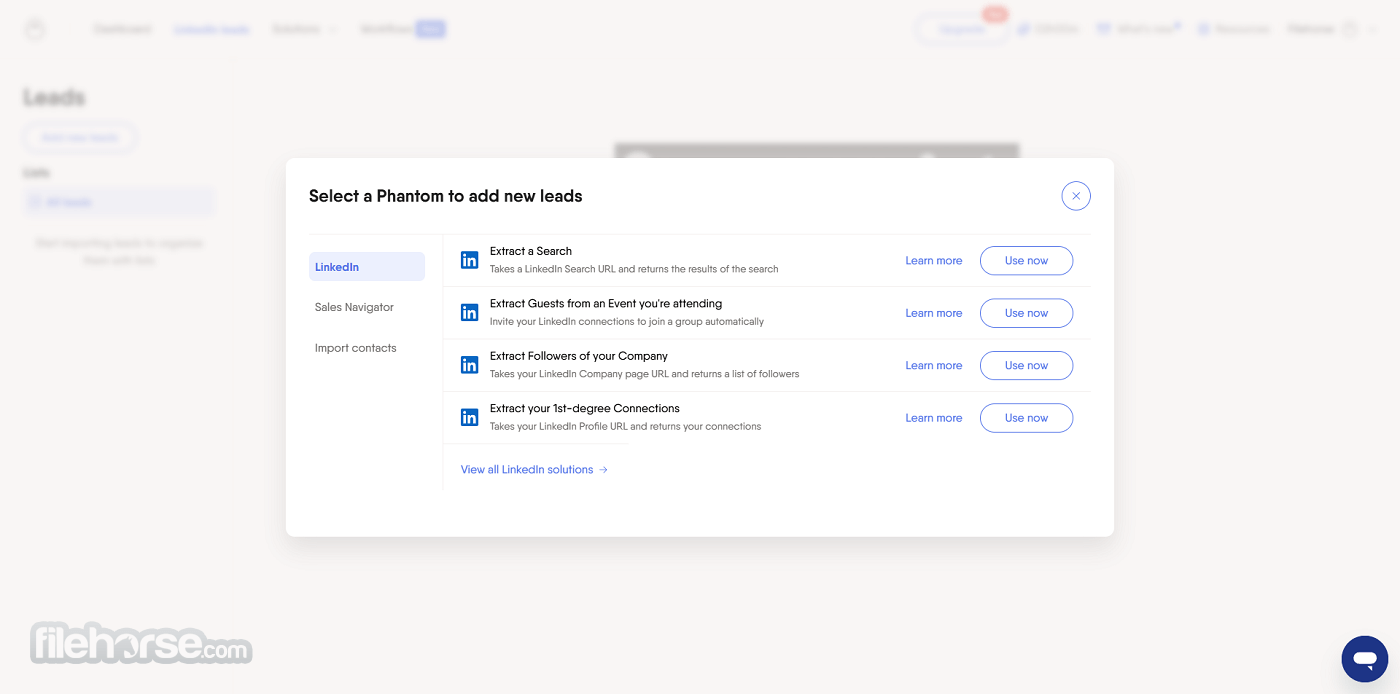Select the LinkedIn category tab
This screenshot has width=1400, height=694.
tap(367, 267)
